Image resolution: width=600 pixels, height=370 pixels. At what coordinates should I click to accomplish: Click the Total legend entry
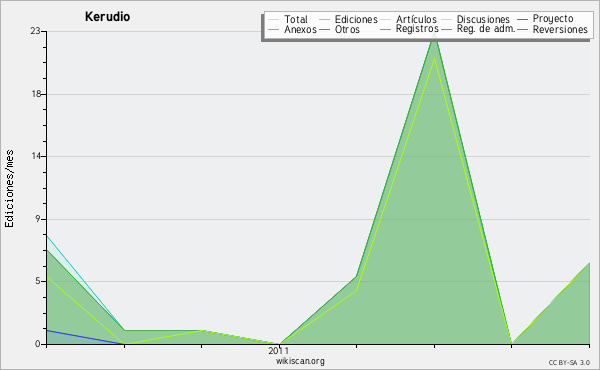295,19
